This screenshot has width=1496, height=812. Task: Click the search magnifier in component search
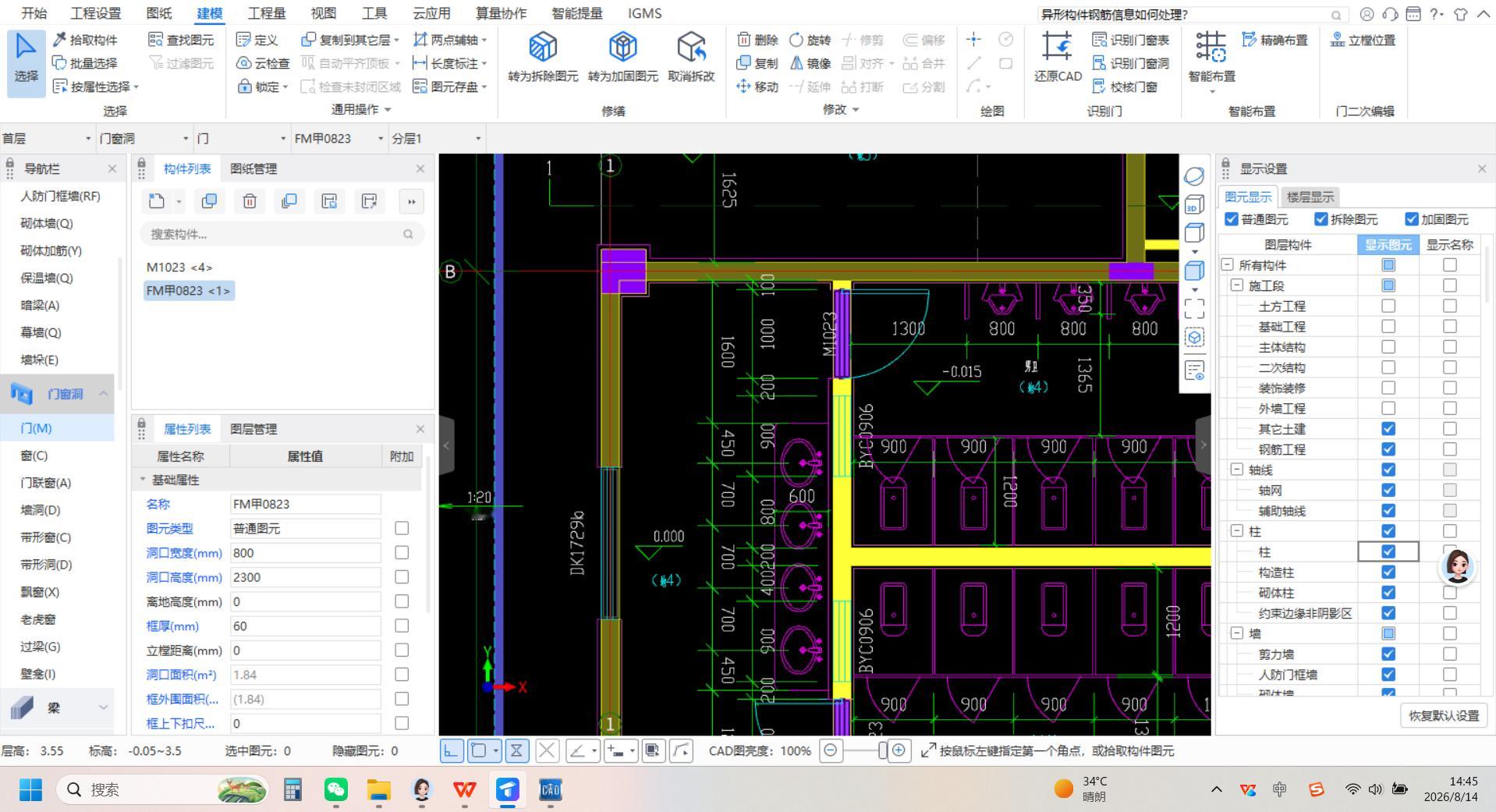pyautogui.click(x=408, y=234)
